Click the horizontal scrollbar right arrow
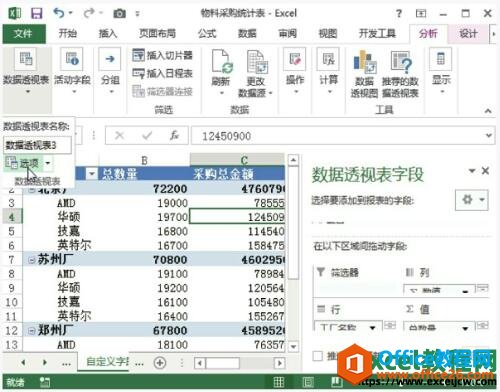 (x=280, y=363)
